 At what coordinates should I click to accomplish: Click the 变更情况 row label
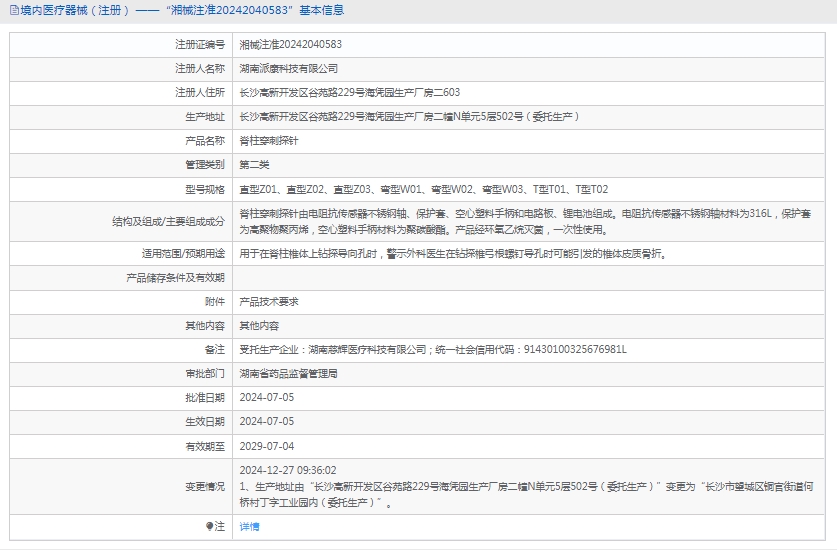[204, 487]
